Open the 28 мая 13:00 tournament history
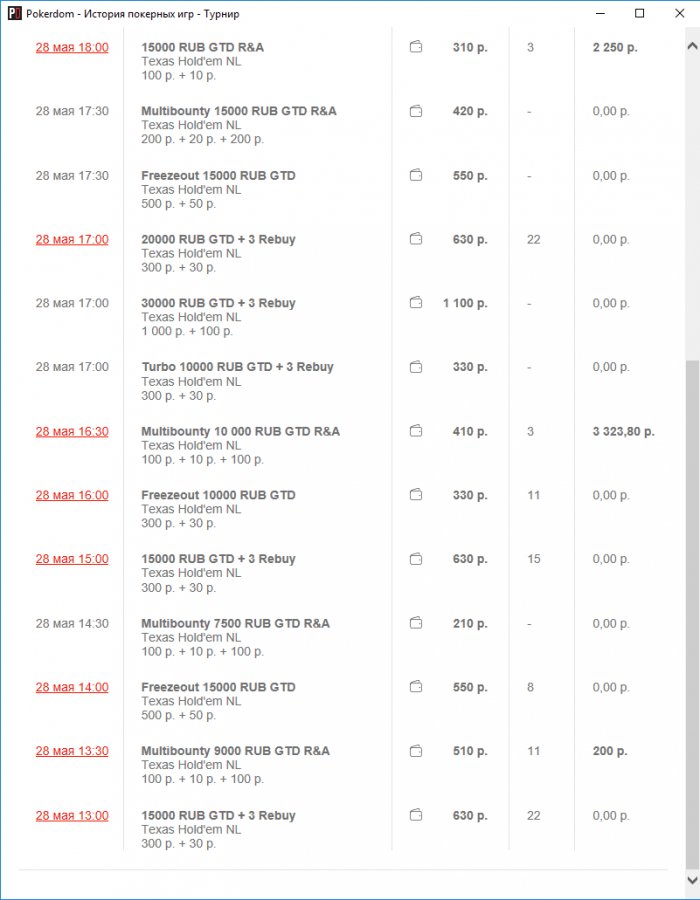700x900 pixels. pos(72,815)
